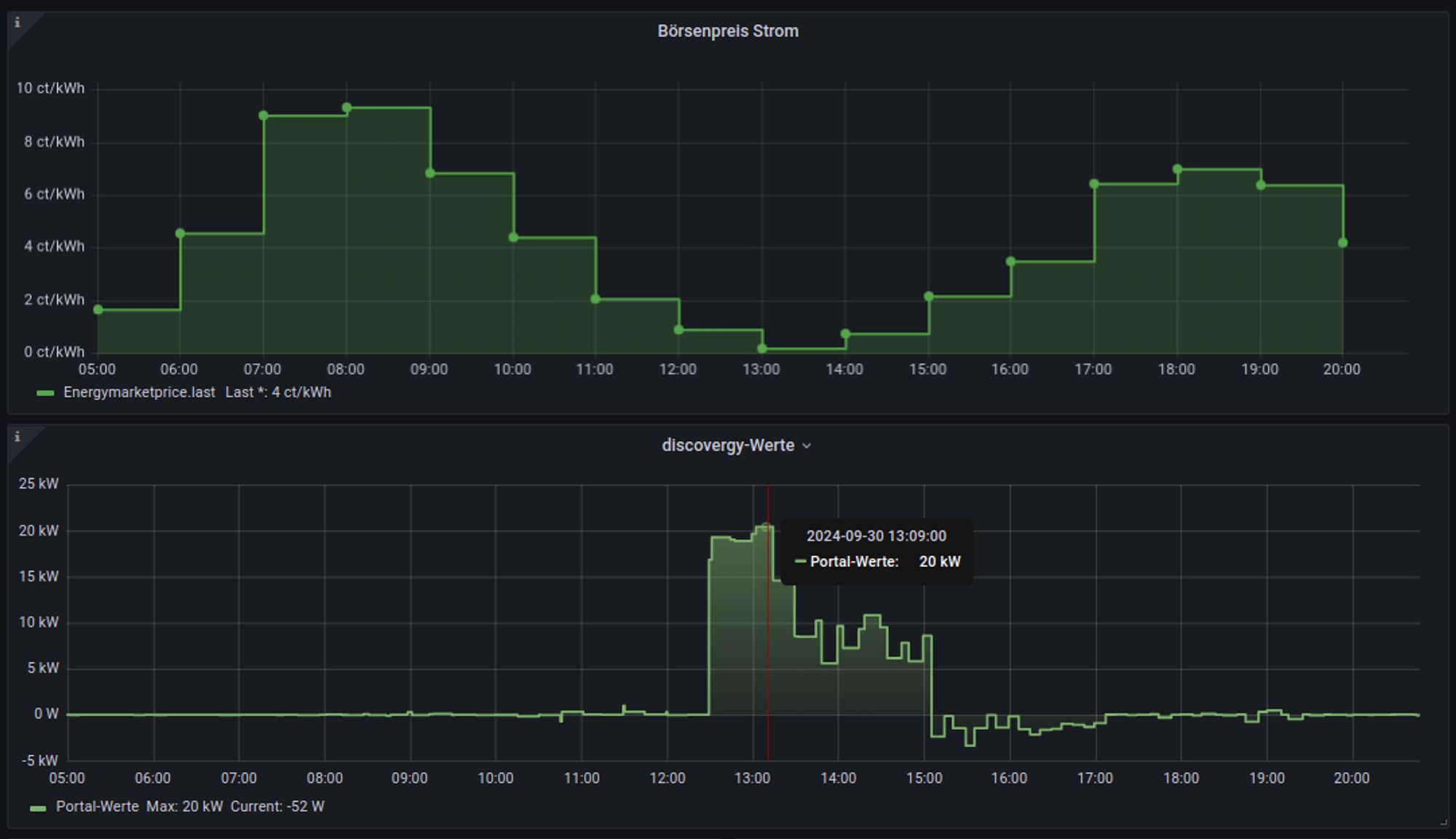
Task: Open color picker for Energymarketprice.last swatch
Action: [x=45, y=393]
